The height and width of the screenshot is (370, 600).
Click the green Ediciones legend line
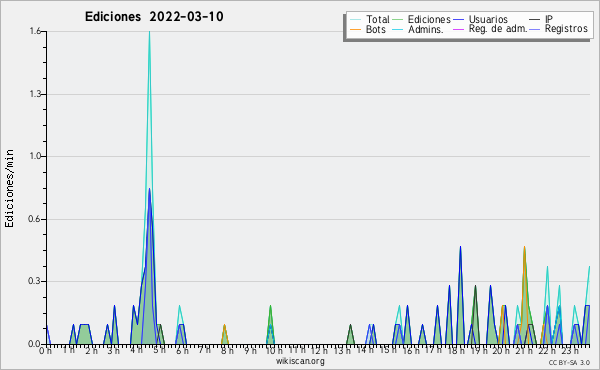point(398,19)
